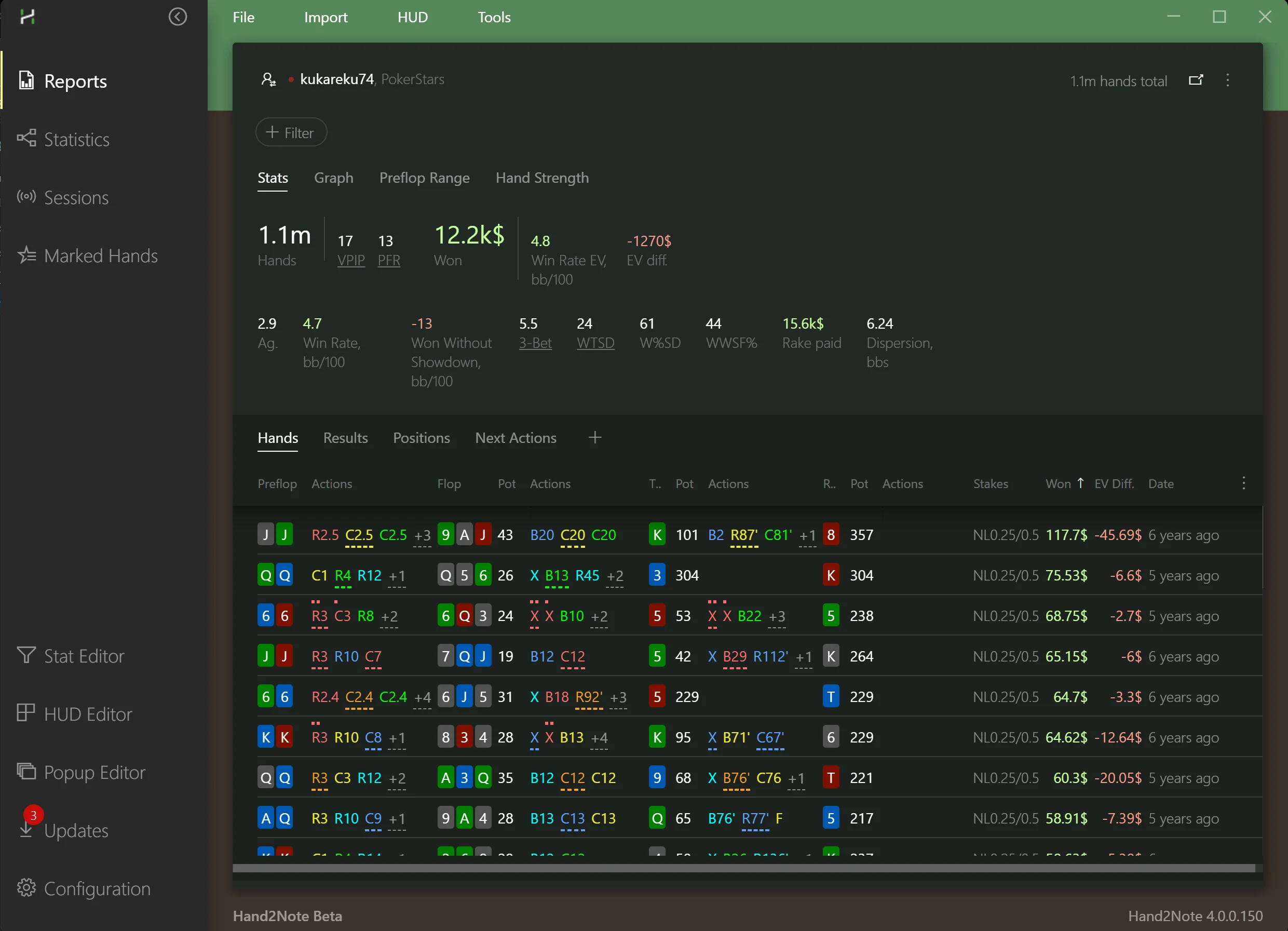Screen dimensions: 1288x931
Task: Open the hands table column options menu
Action: tap(1243, 483)
